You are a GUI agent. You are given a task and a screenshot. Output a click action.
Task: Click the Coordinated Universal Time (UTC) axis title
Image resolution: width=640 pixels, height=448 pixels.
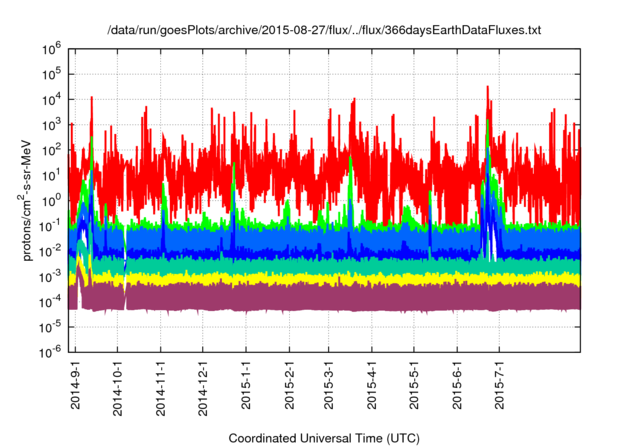tap(324, 439)
